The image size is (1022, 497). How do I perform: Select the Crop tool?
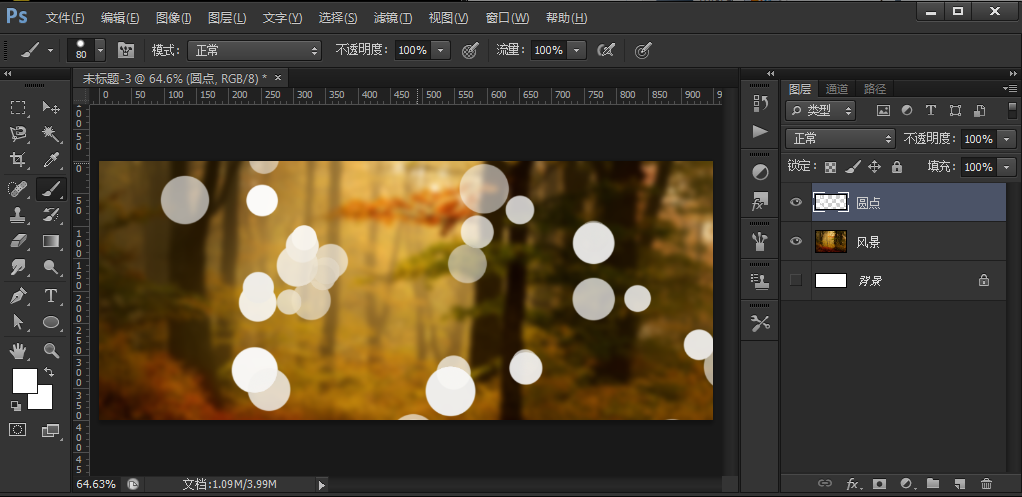tap(18, 160)
